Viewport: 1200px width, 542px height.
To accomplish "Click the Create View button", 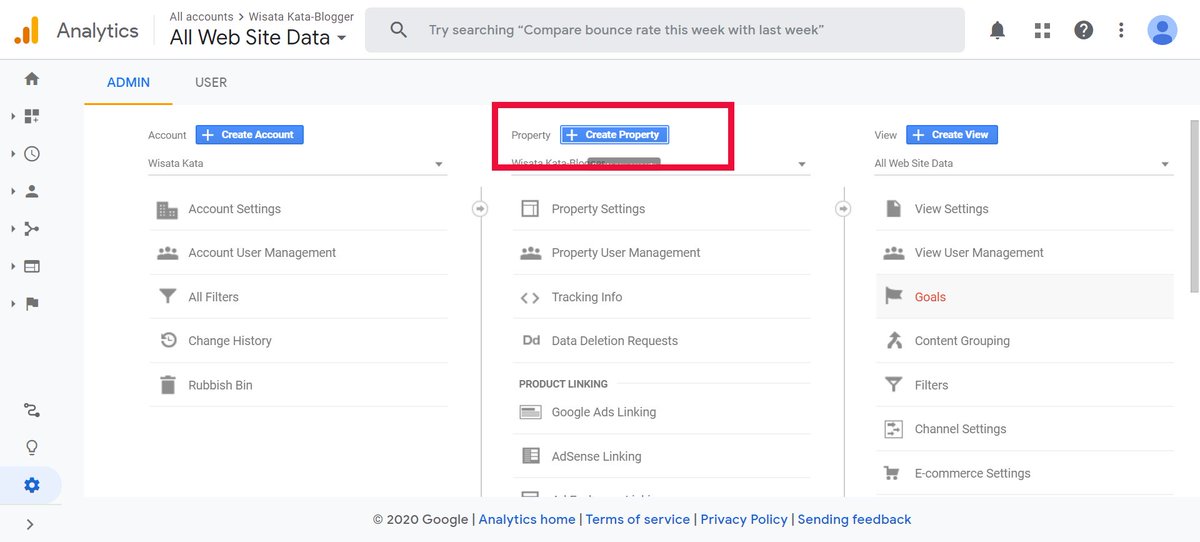I will [x=952, y=134].
